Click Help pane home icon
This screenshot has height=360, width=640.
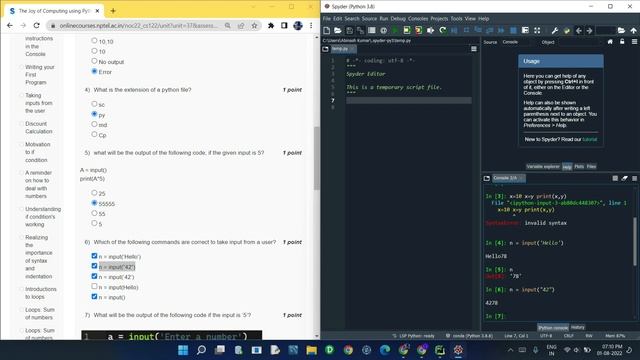point(610,42)
